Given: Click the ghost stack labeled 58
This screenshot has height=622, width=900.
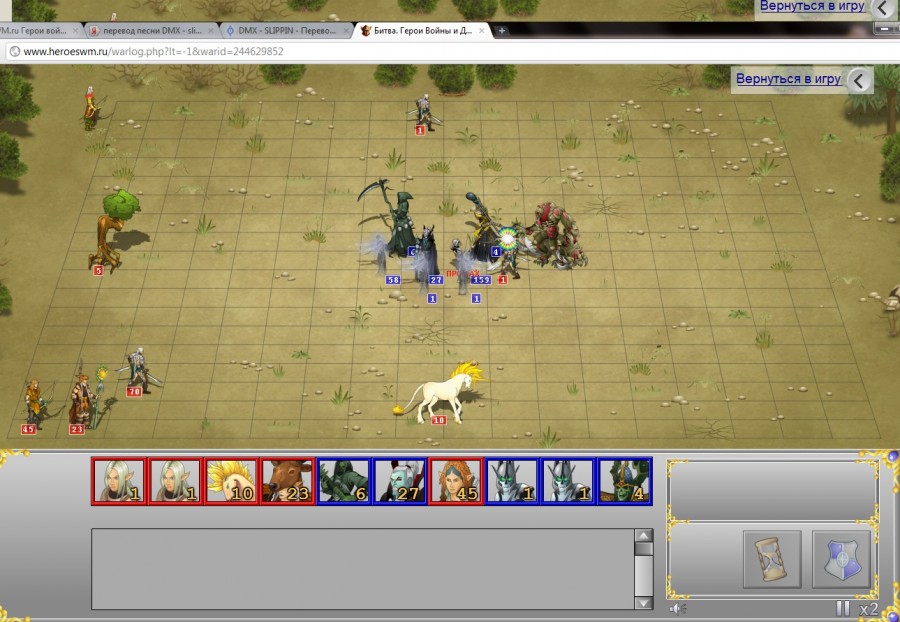Looking at the screenshot, I should (379, 258).
